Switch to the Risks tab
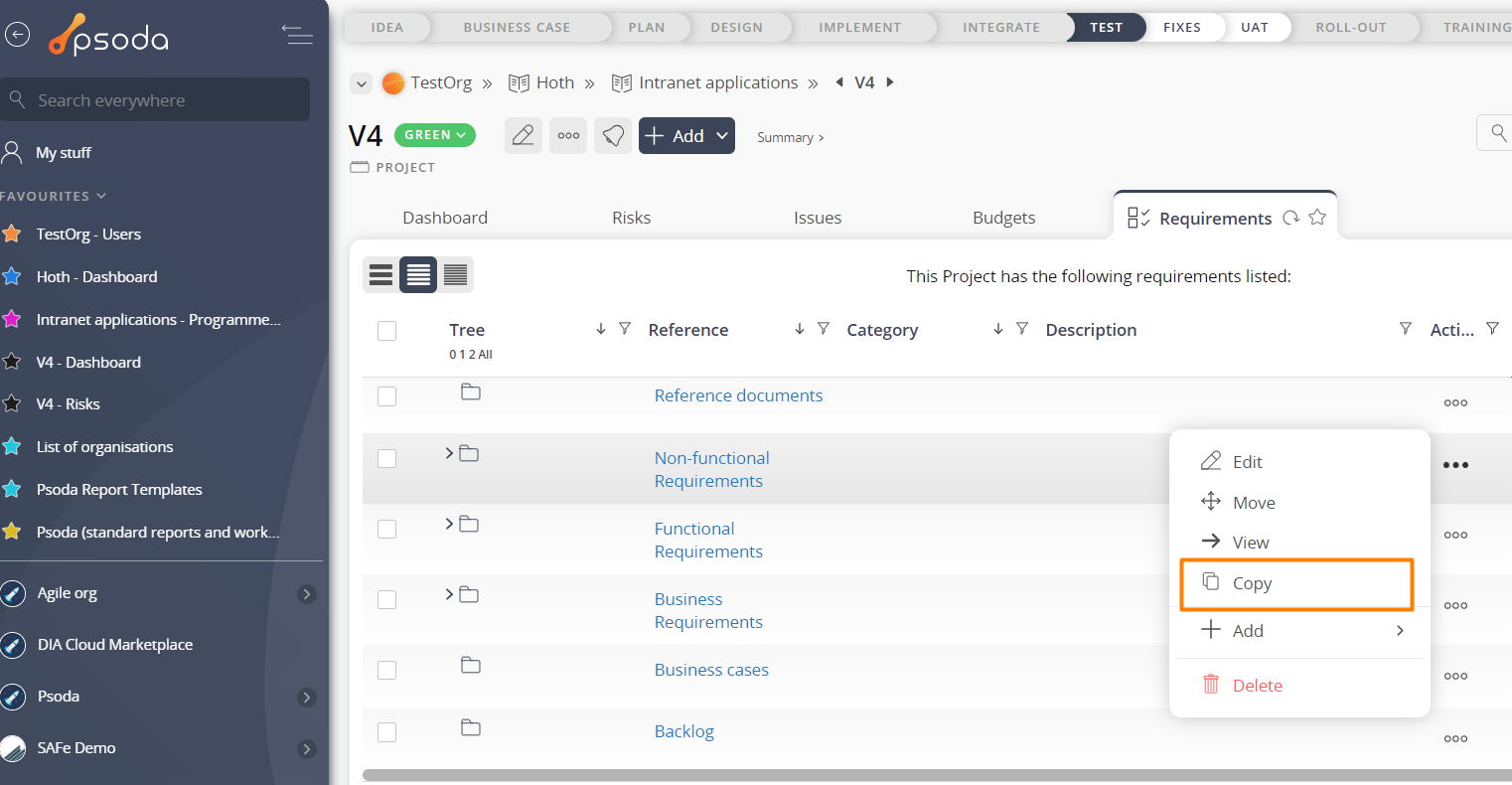The image size is (1512, 785). tap(631, 218)
